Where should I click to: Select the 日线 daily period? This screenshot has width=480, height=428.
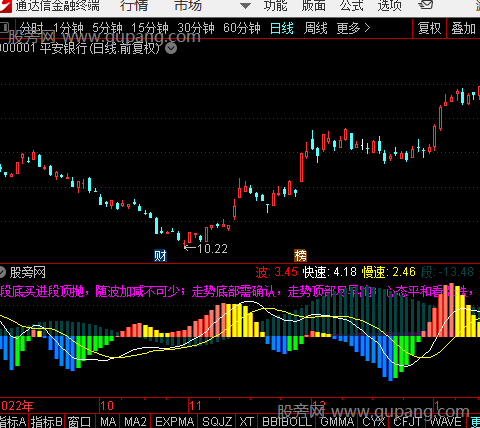tap(282, 28)
